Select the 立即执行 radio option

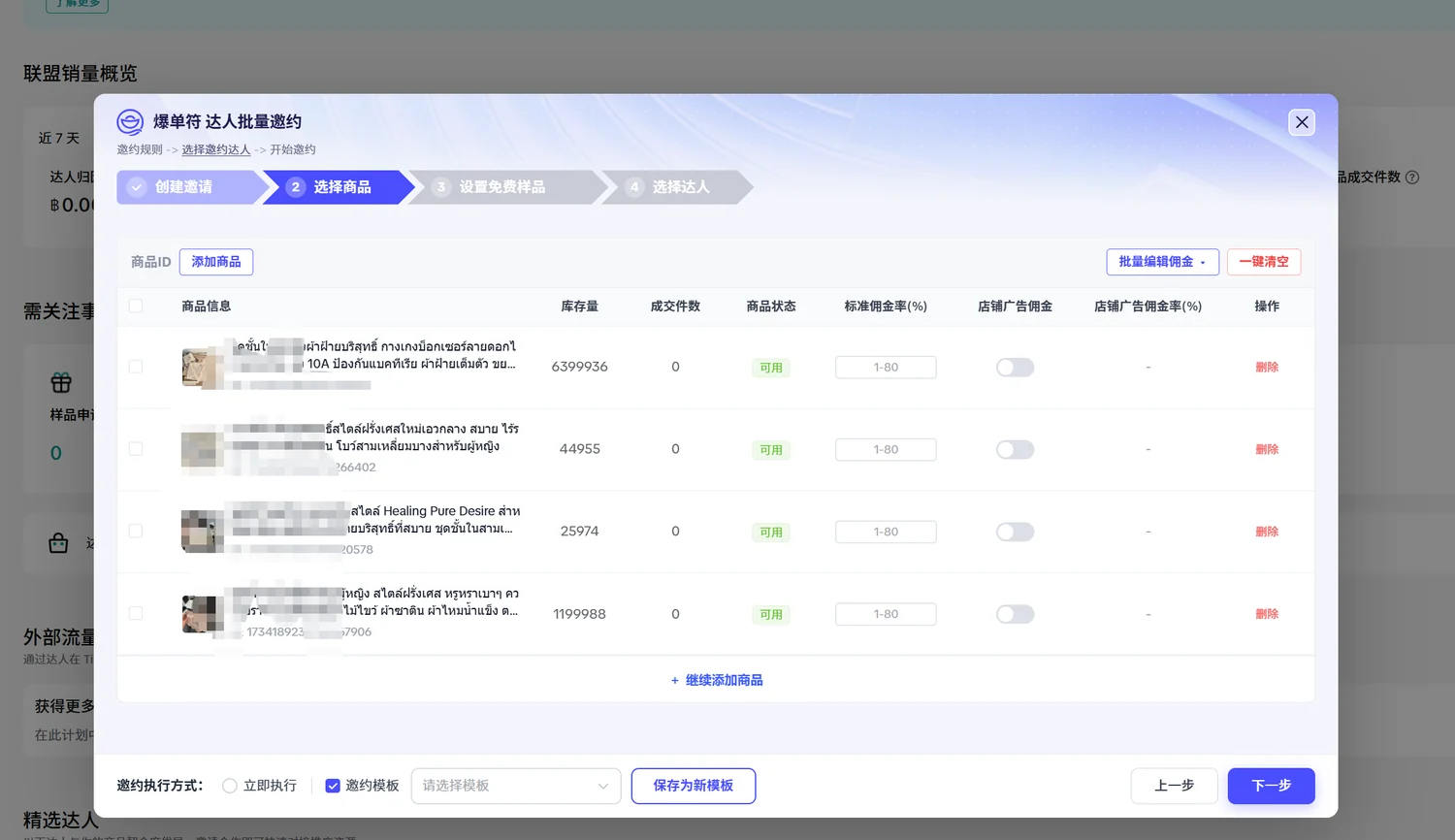coord(230,786)
